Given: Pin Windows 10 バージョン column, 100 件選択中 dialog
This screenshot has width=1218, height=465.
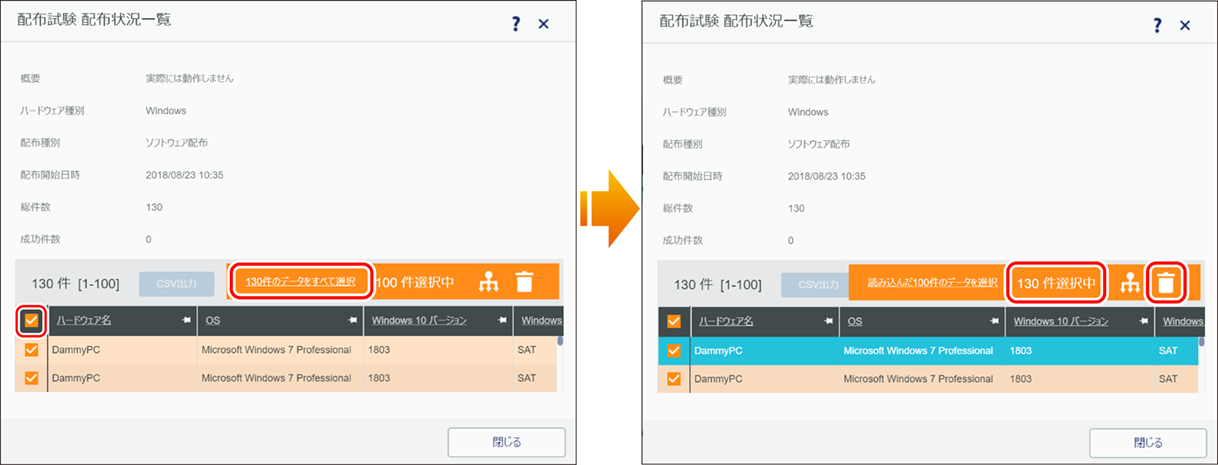Looking at the screenshot, I should pos(502,321).
